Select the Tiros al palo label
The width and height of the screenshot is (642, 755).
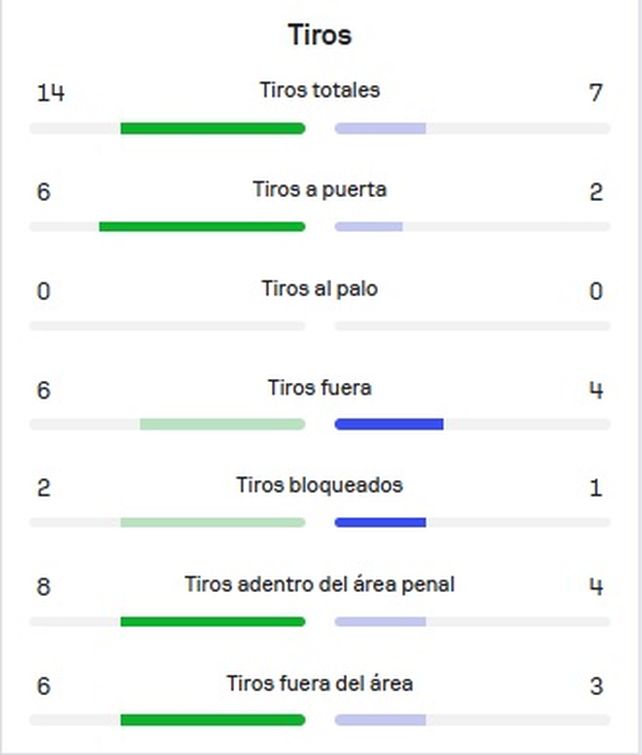coord(320,288)
